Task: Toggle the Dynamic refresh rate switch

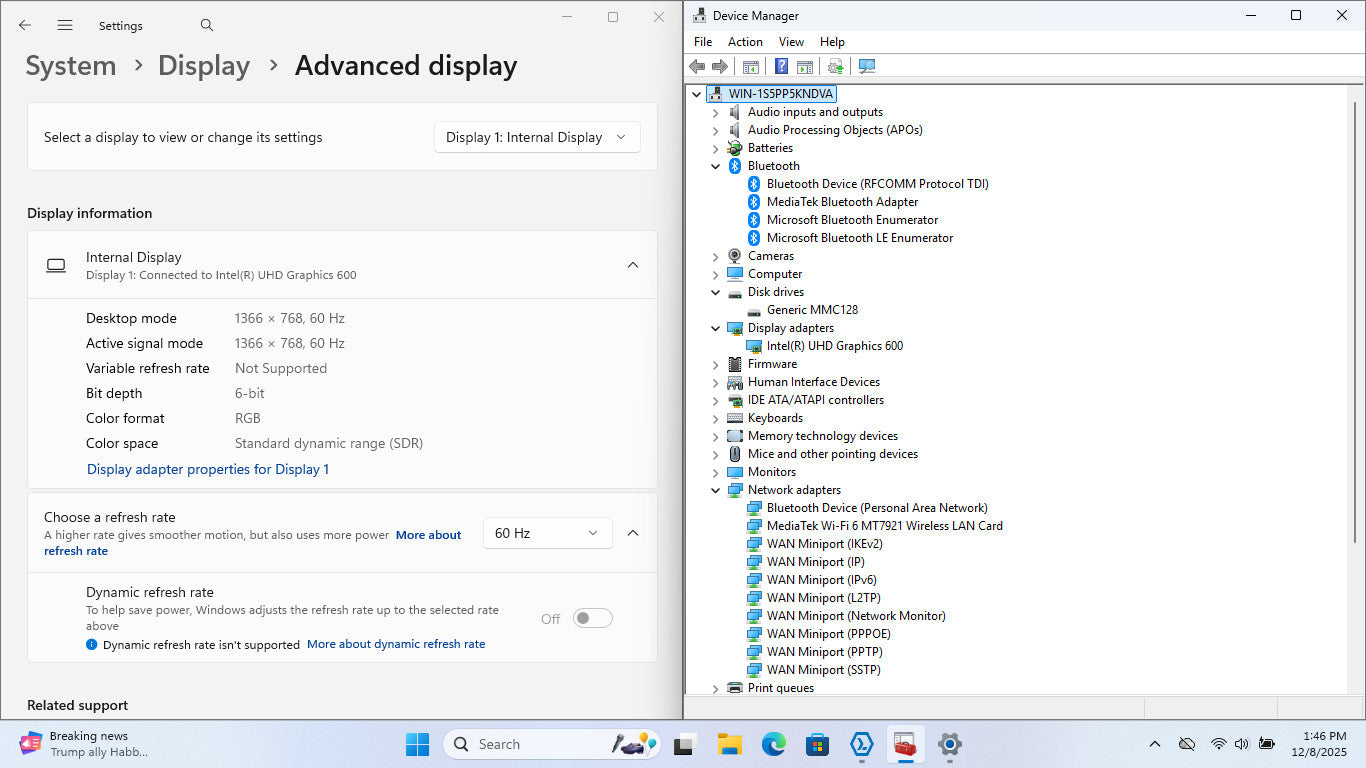Action: coord(592,618)
